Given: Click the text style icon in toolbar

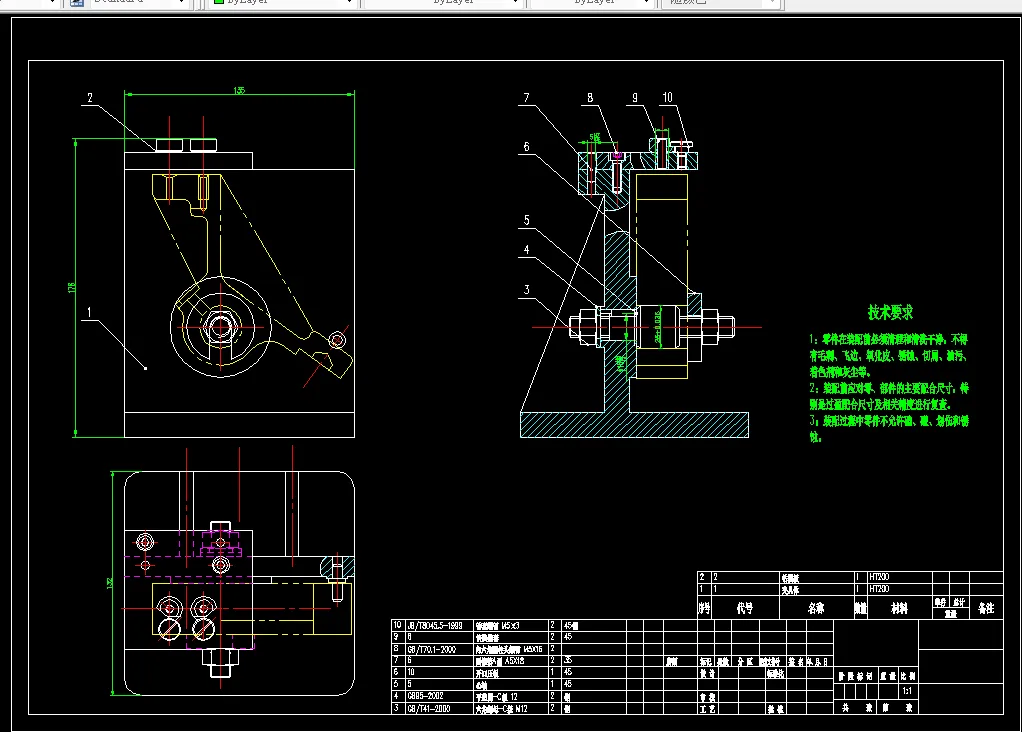Looking at the screenshot, I should pyautogui.click(x=76, y=3).
